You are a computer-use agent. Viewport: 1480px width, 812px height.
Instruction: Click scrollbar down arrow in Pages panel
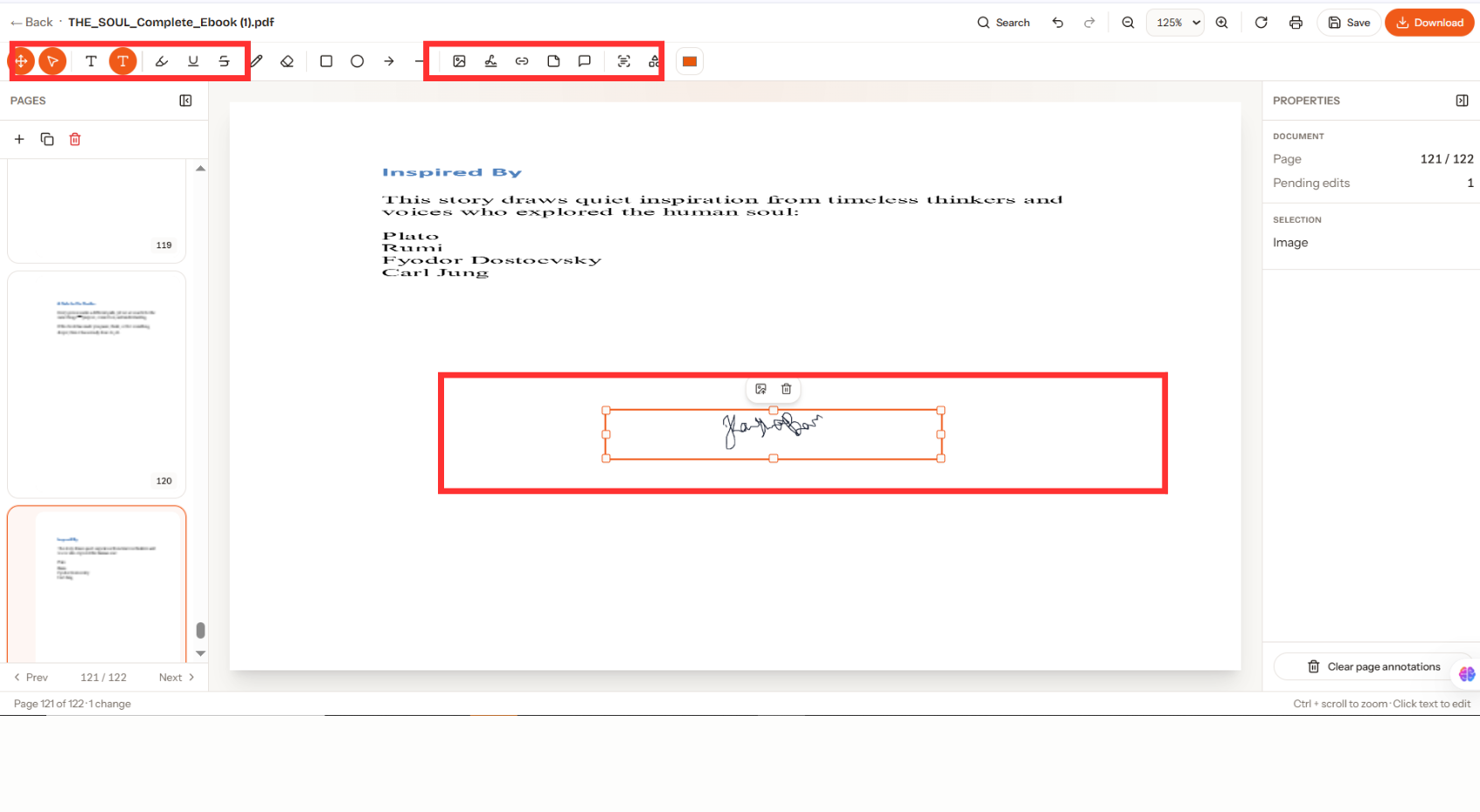pyautogui.click(x=201, y=653)
